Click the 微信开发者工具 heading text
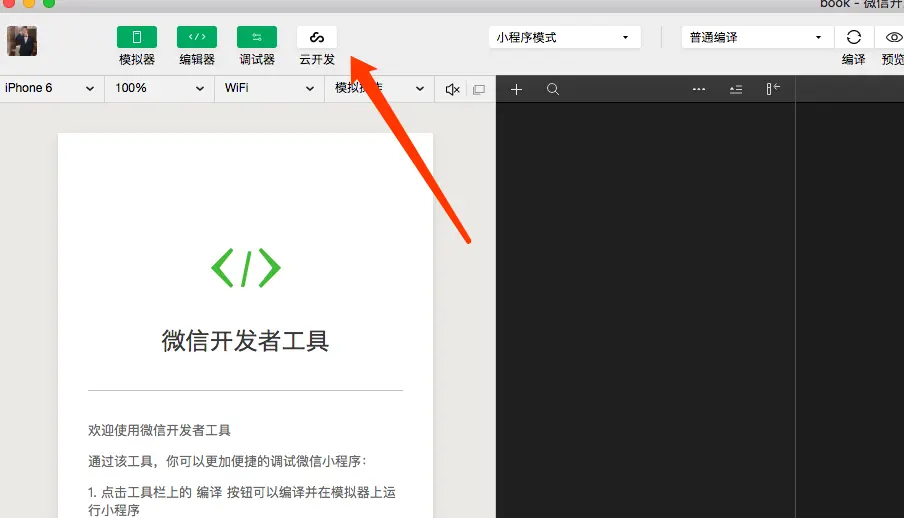Screen dimensions: 904x518 246,341
